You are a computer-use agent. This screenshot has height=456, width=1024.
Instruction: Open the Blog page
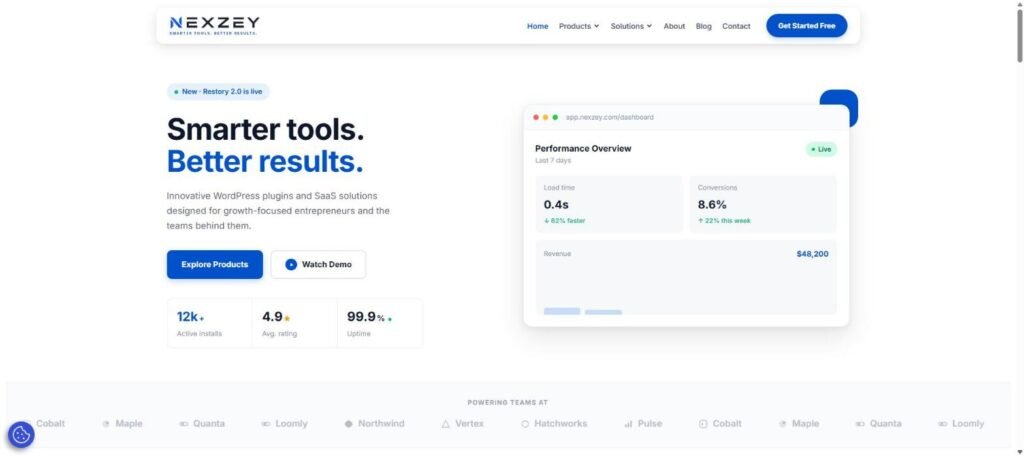(703, 26)
